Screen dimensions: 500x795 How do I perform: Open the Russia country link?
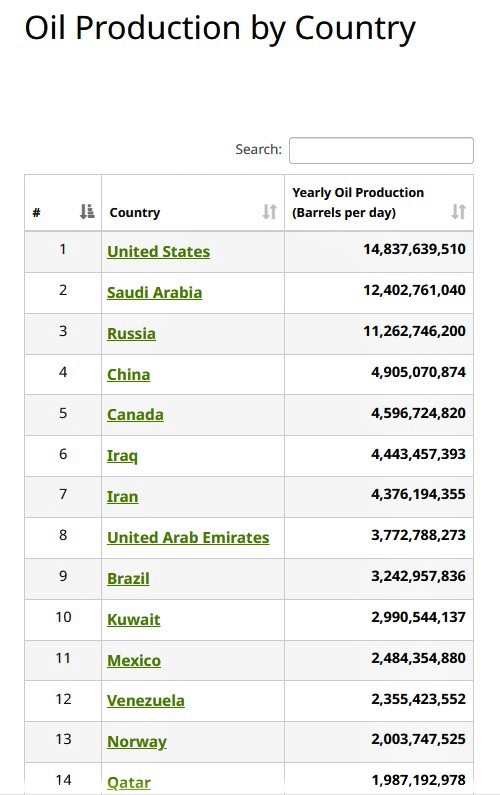tap(131, 334)
